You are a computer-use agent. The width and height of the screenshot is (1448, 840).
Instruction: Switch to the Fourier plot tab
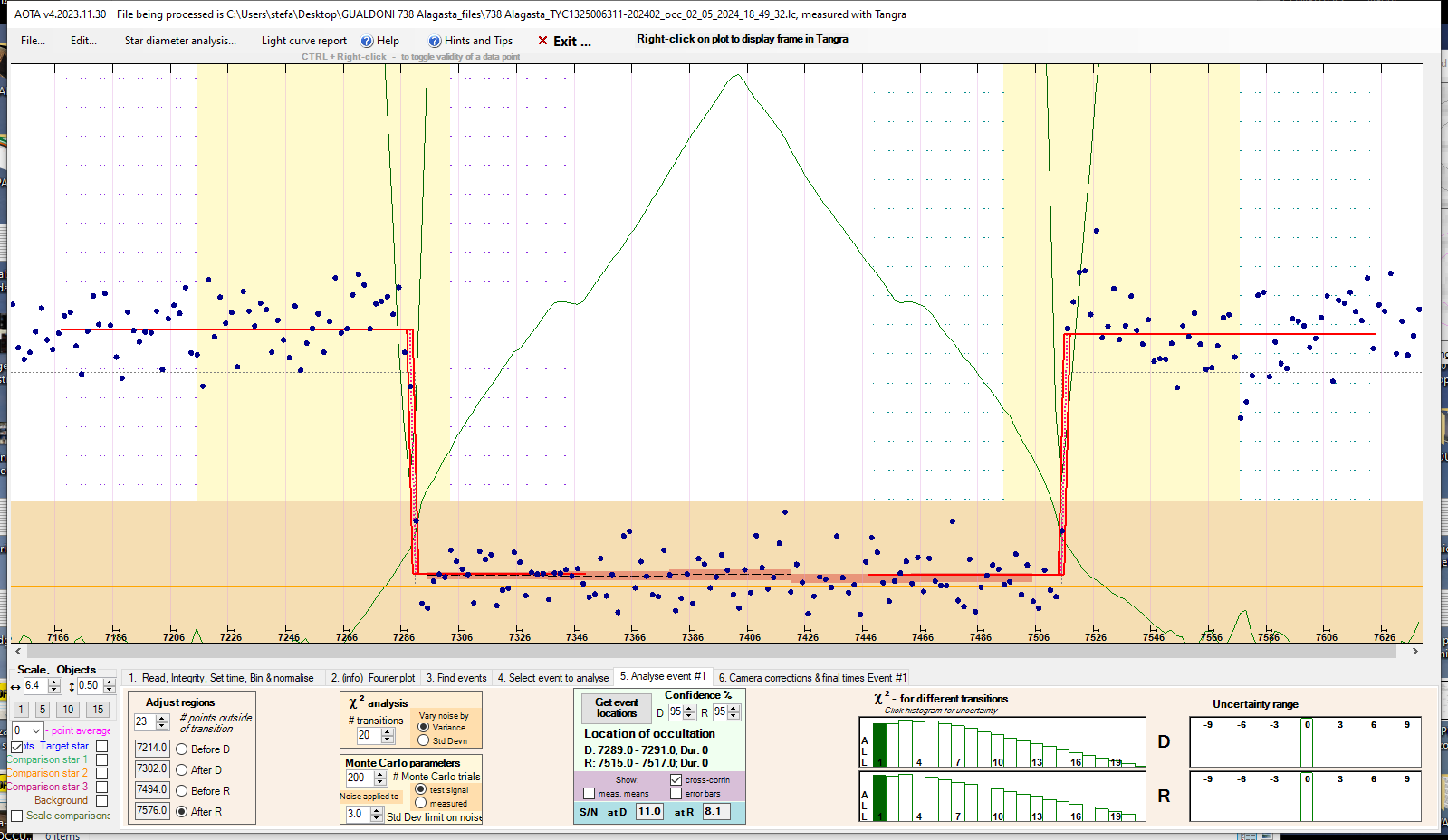pyautogui.click(x=372, y=678)
